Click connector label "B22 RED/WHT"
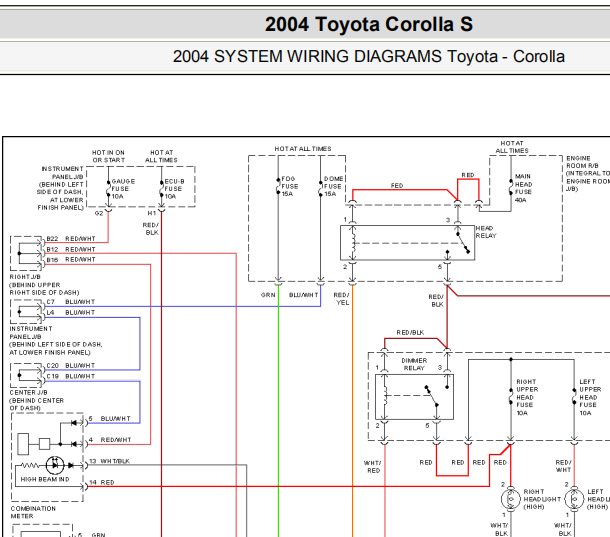Image resolution: width=610 pixels, height=537 pixels. click(x=71, y=239)
